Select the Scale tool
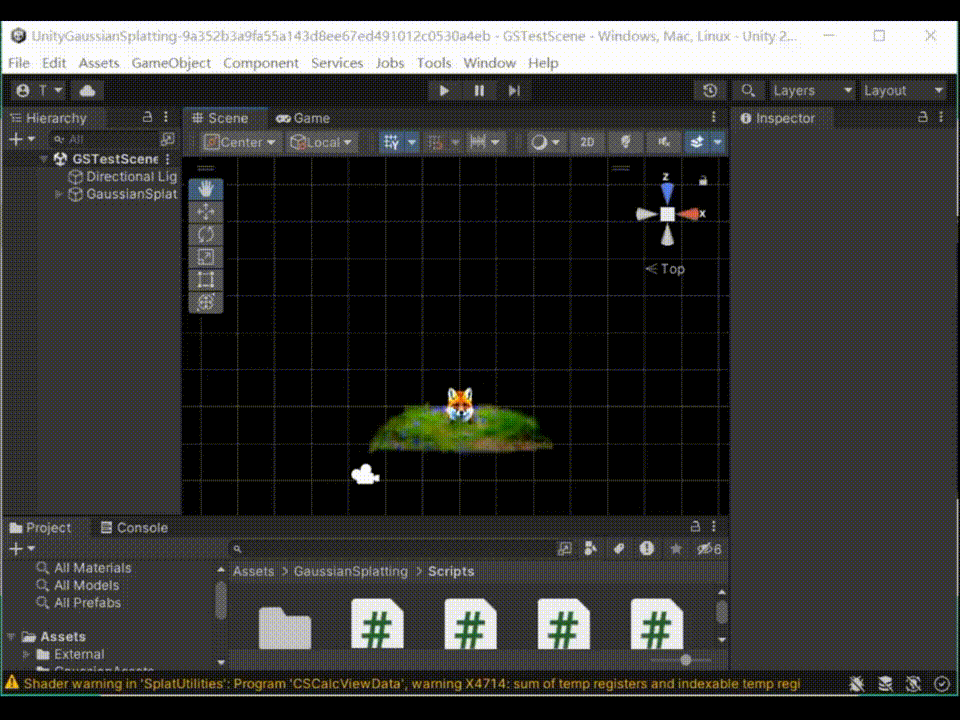 206,257
